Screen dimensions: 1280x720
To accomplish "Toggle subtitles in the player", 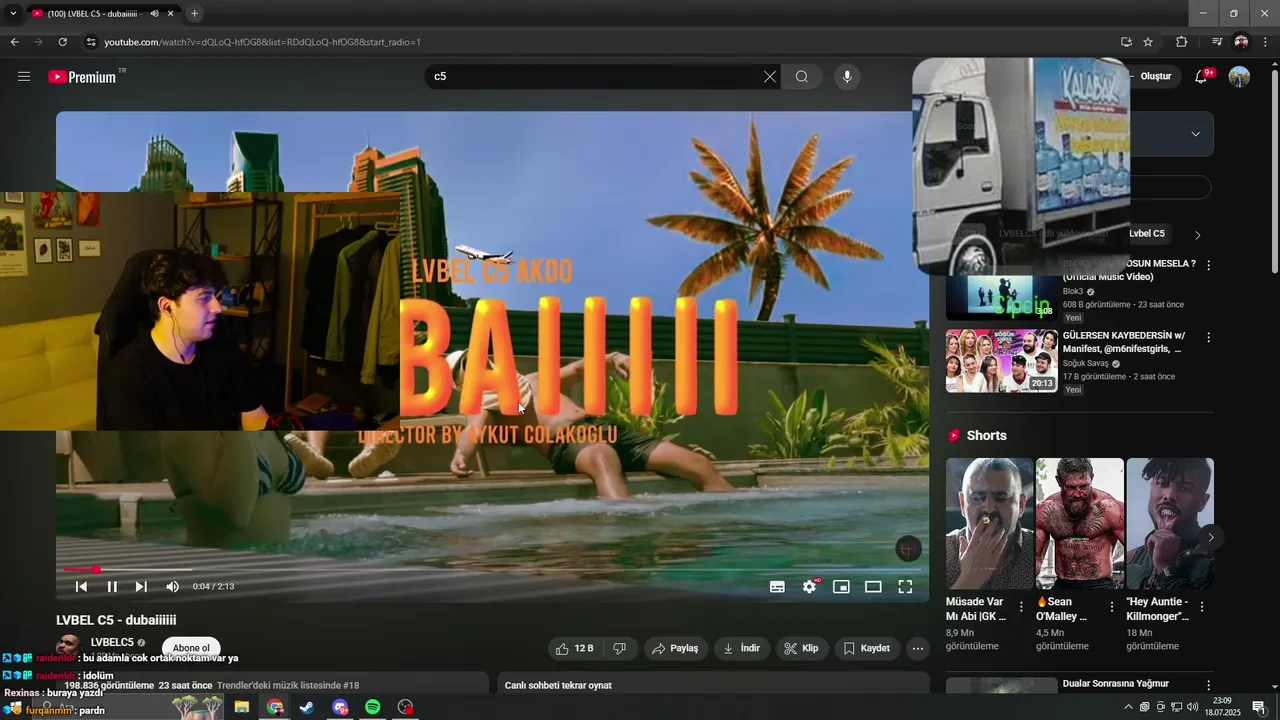I will [777, 587].
